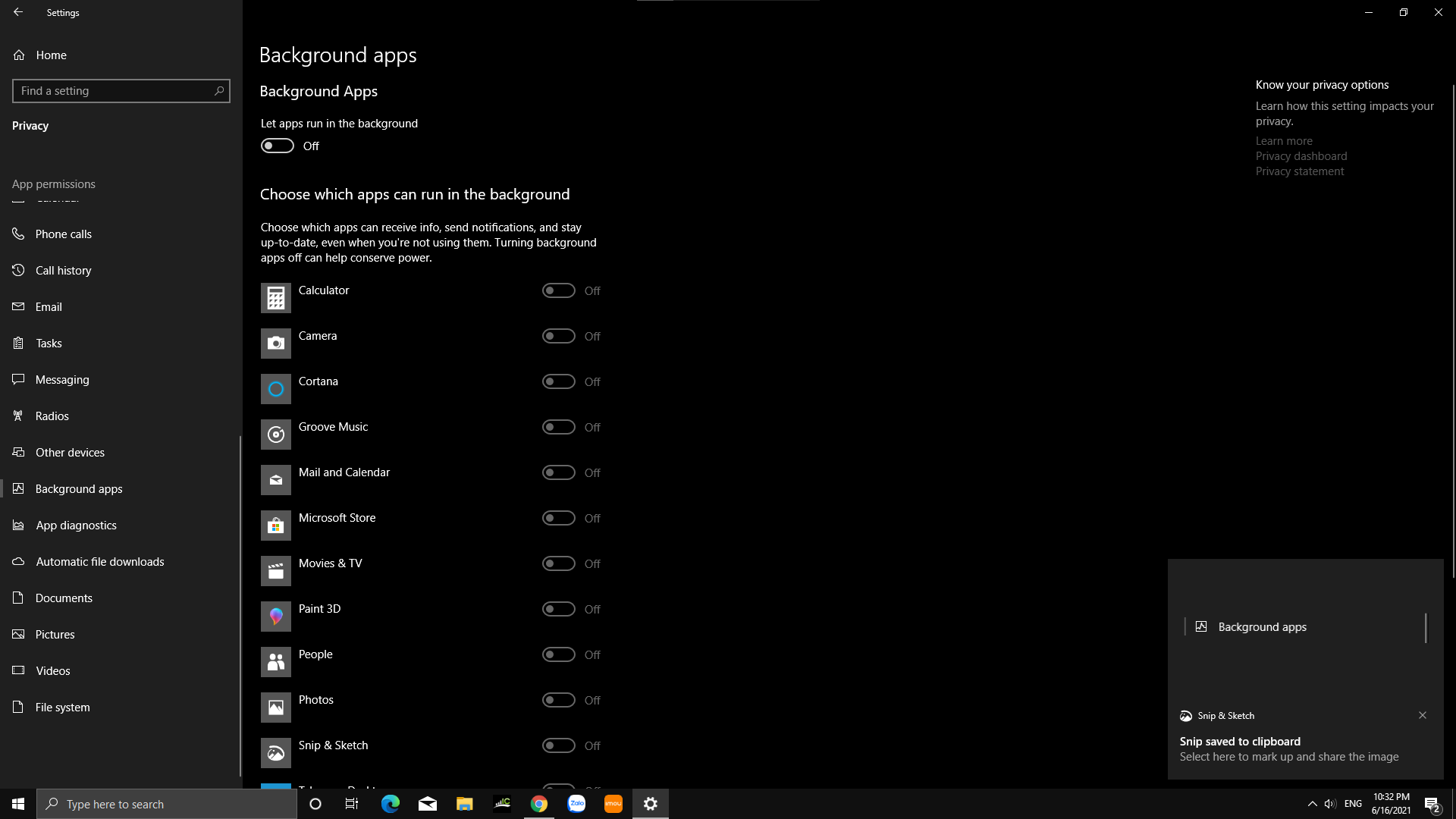Click the Microsoft Store app icon
This screenshot has width=1456, height=819.
(x=276, y=526)
